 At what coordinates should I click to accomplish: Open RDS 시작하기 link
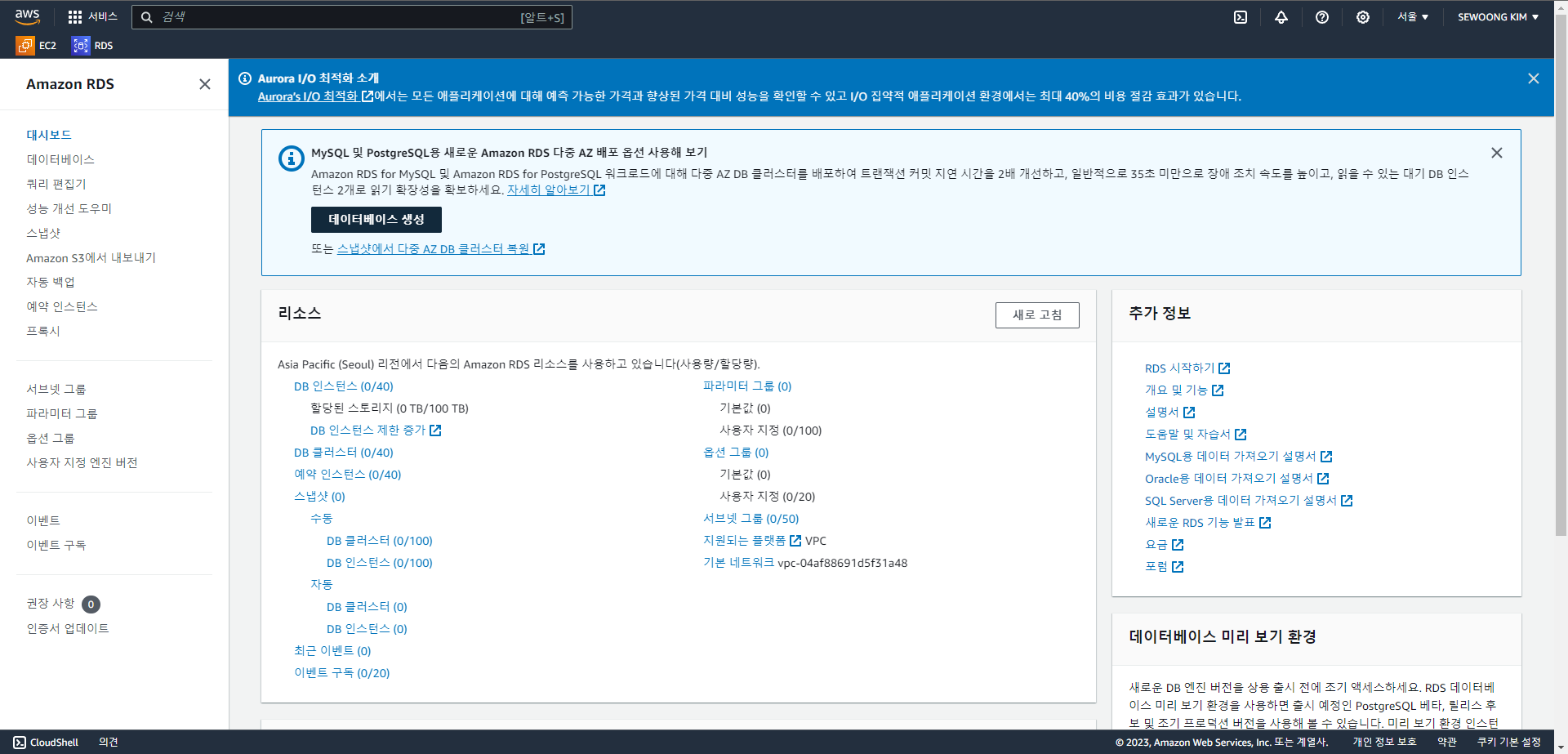1187,368
